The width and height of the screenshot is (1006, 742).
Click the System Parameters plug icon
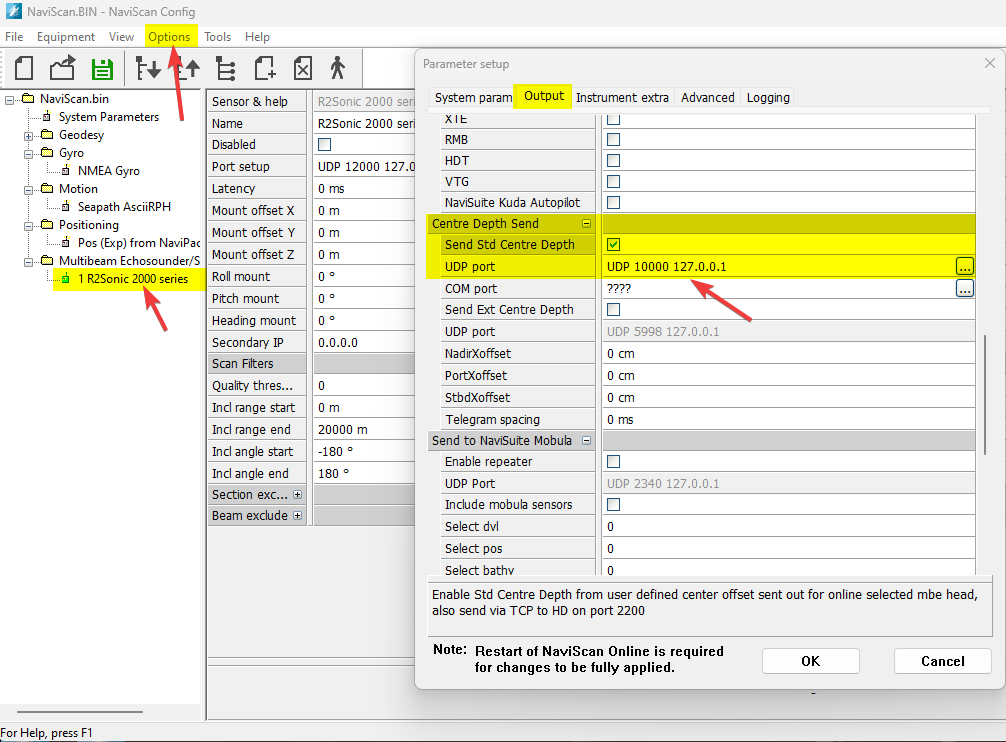[x=46, y=116]
